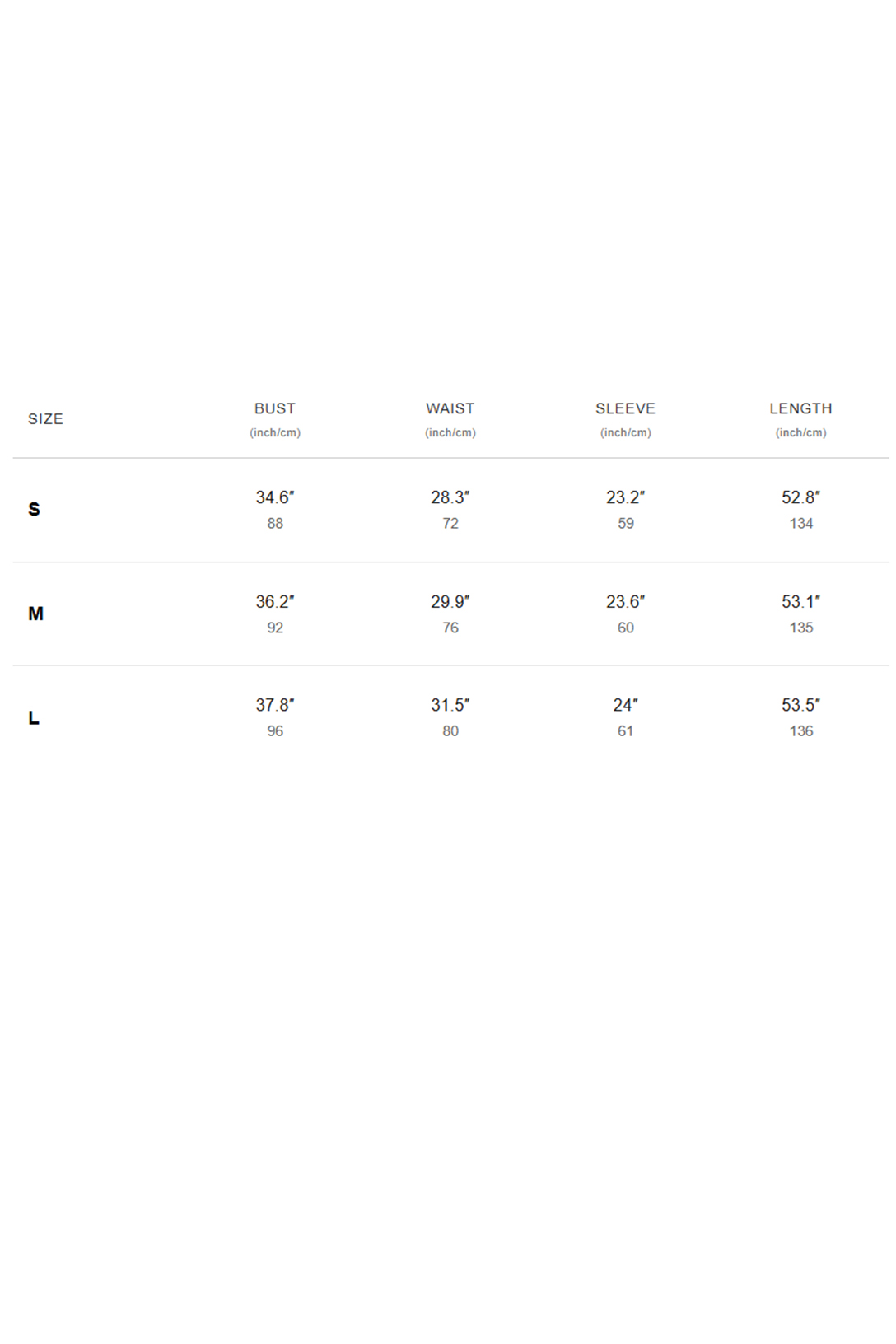Viewport: 896px width, 1344px height.
Task: Select the size L row label
Action: (34, 718)
